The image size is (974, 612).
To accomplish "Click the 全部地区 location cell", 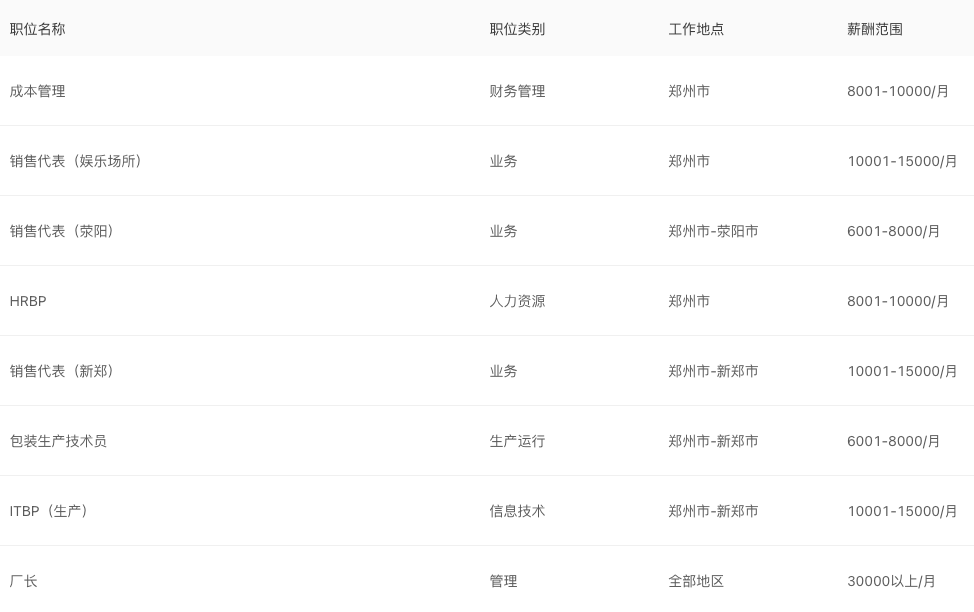I will (696, 581).
